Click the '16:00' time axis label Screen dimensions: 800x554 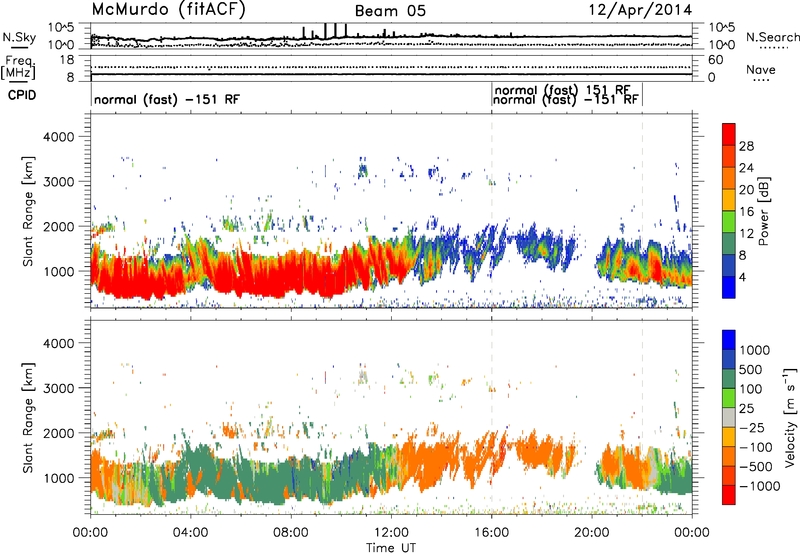pos(491,533)
